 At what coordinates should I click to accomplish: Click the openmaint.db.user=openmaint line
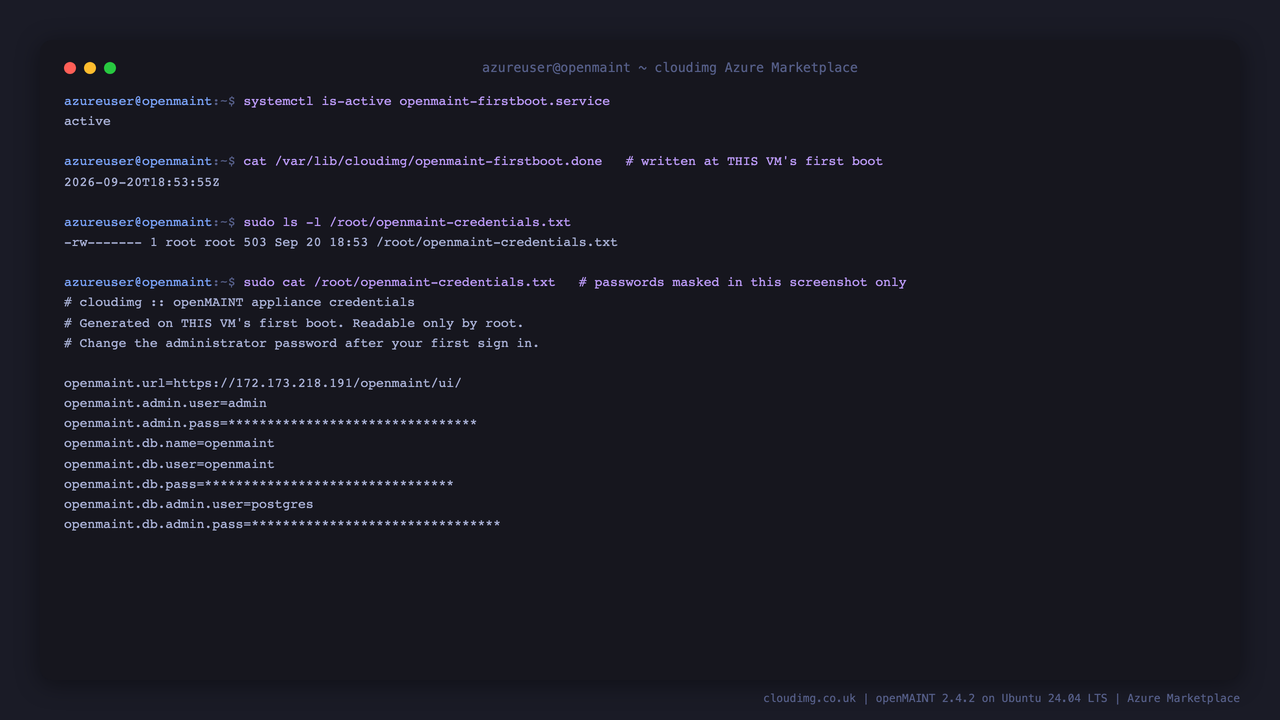point(169,464)
